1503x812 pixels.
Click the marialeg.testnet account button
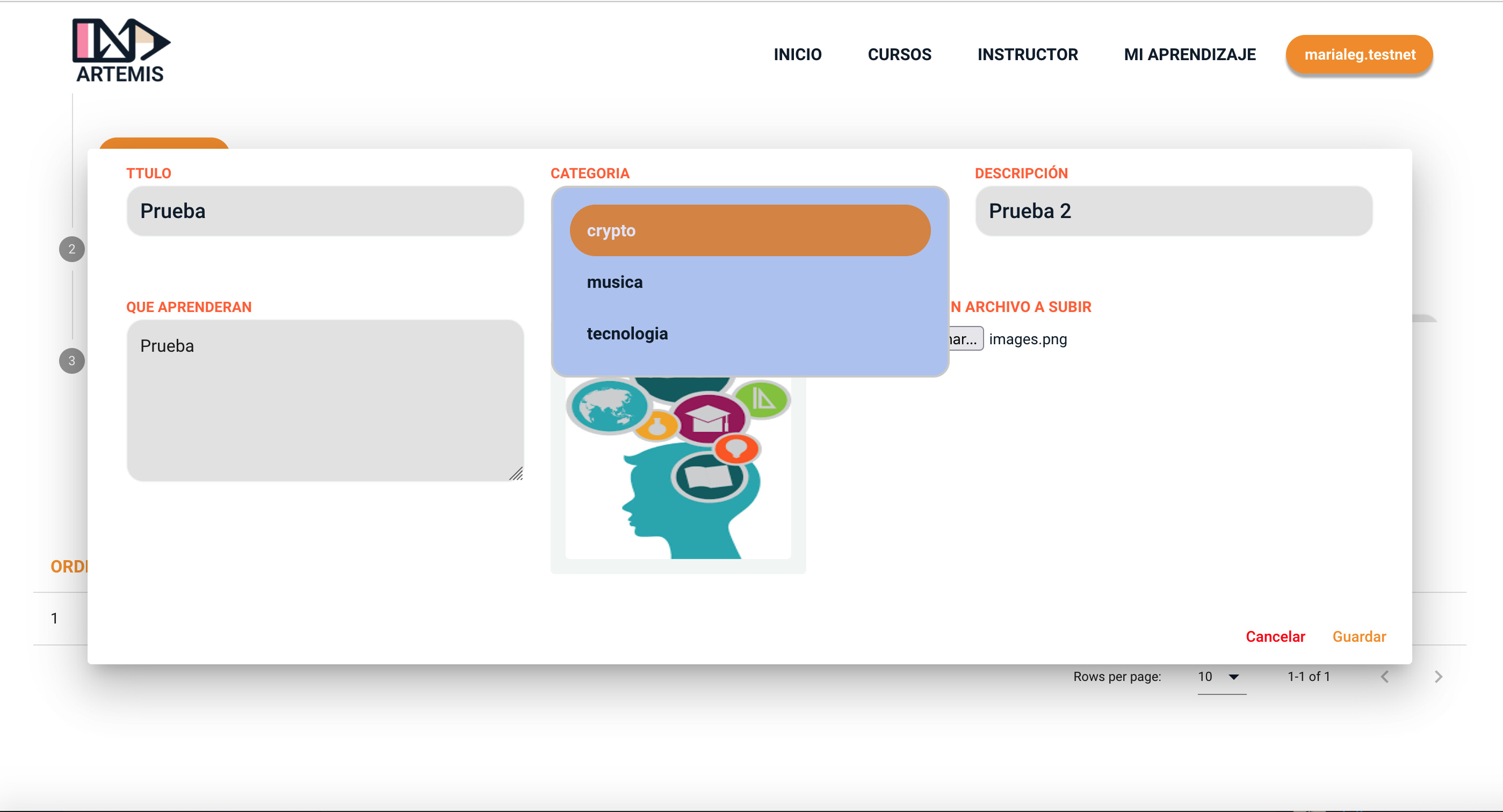[x=1359, y=54]
